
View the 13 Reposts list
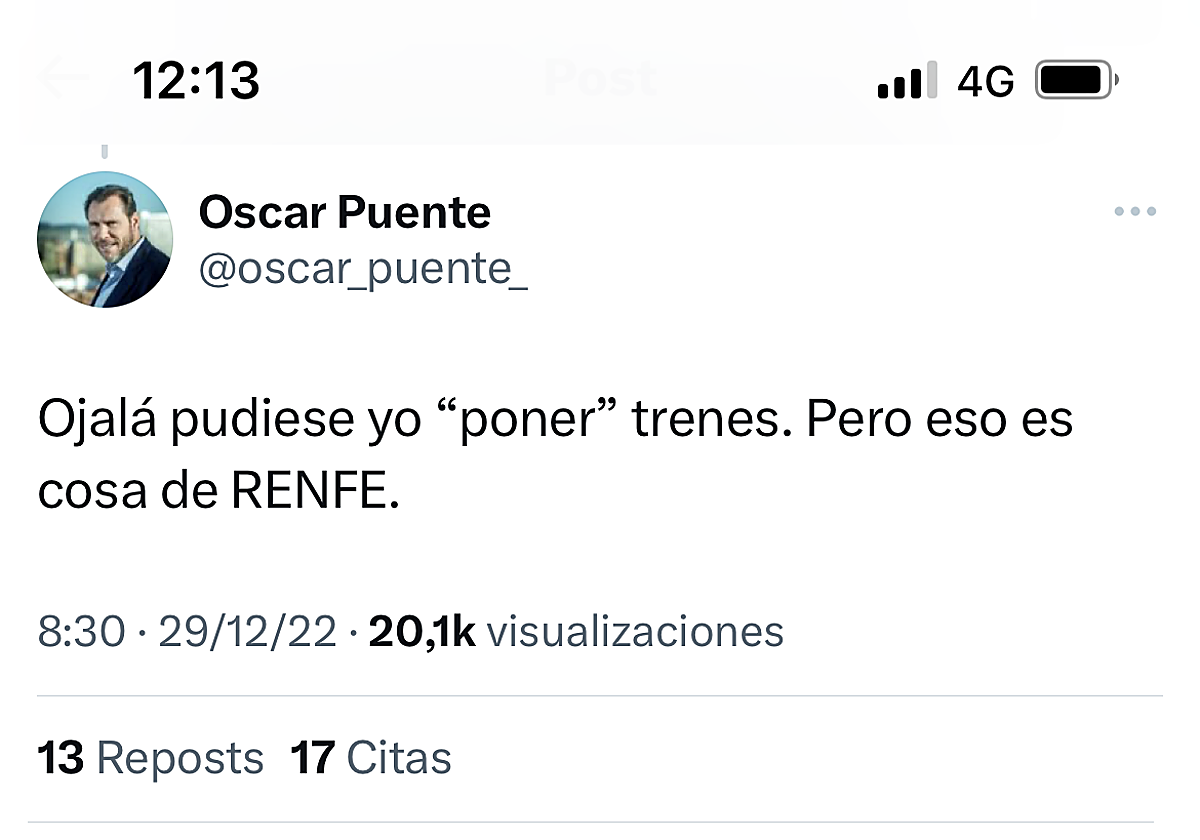pyautogui.click(x=150, y=758)
